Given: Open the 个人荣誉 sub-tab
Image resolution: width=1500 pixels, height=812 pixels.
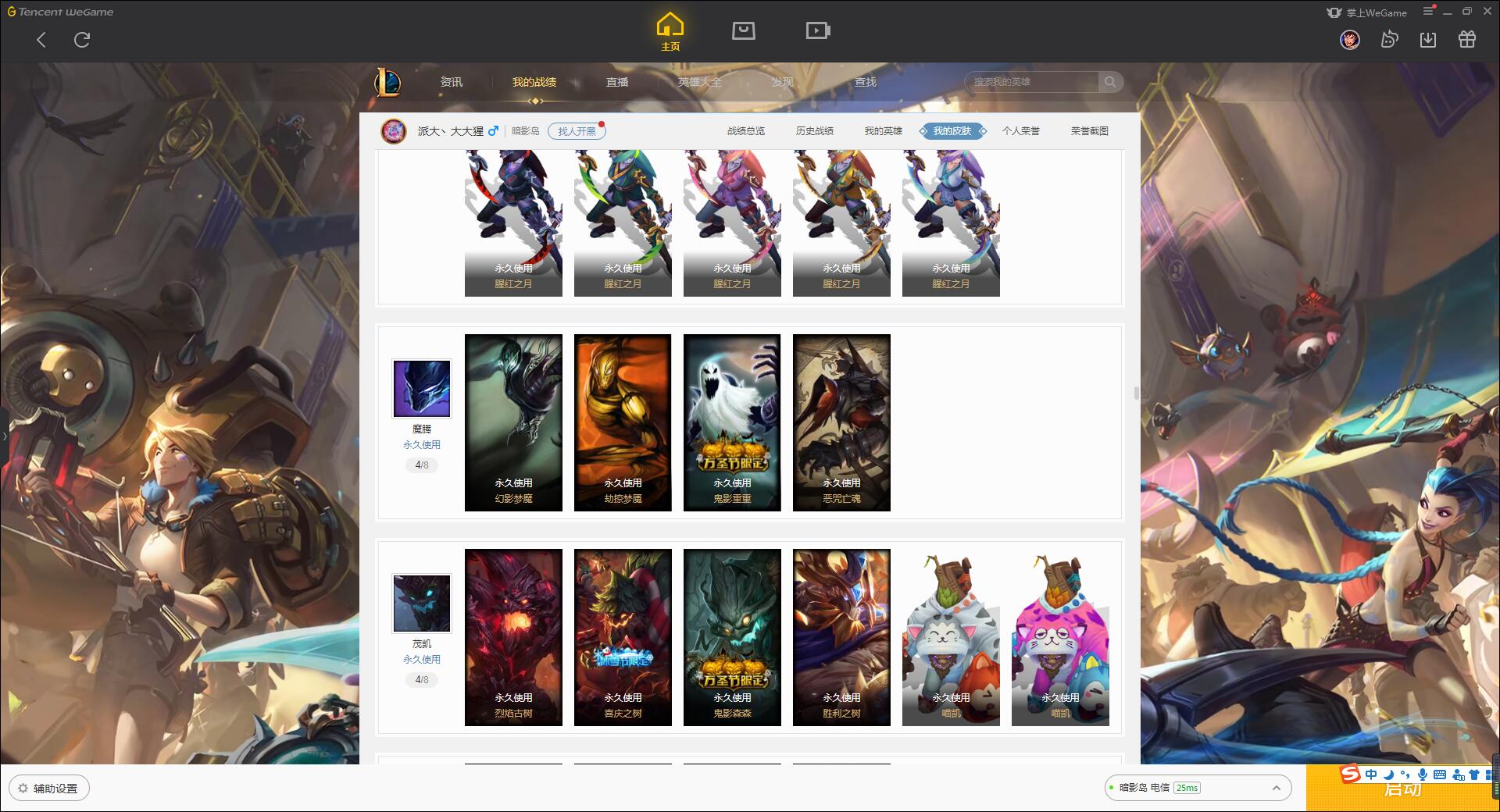Looking at the screenshot, I should pos(1021,131).
